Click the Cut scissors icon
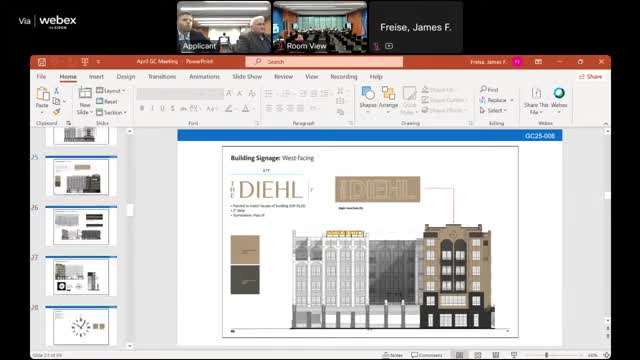The width and height of the screenshot is (640, 360). tap(57, 91)
